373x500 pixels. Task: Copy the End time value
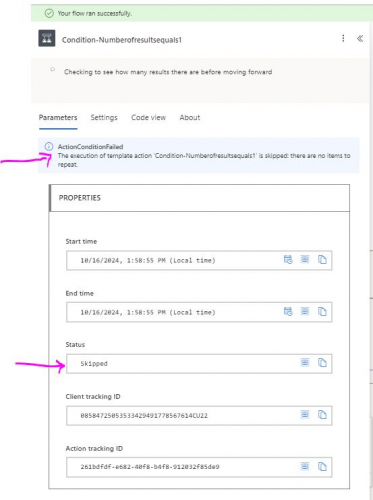pyautogui.click(x=322, y=311)
